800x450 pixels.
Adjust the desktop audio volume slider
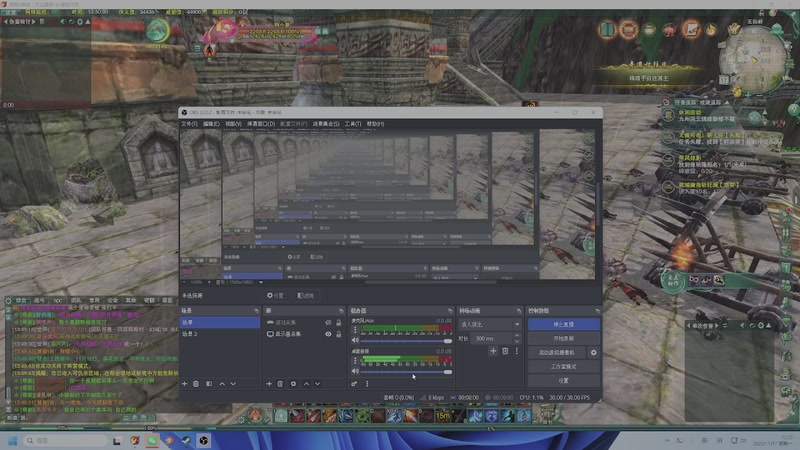(406, 371)
